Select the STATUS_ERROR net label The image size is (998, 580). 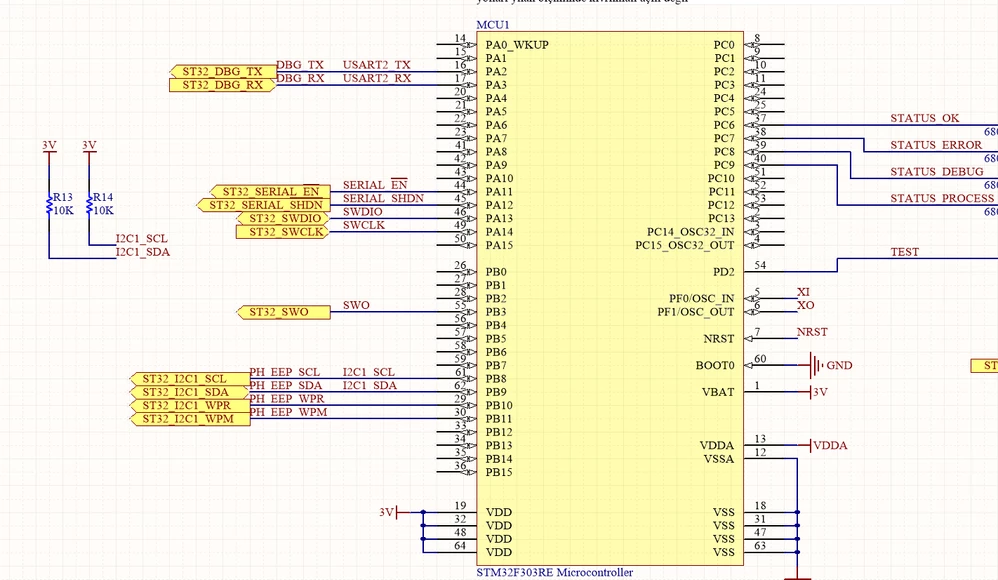coord(936,145)
